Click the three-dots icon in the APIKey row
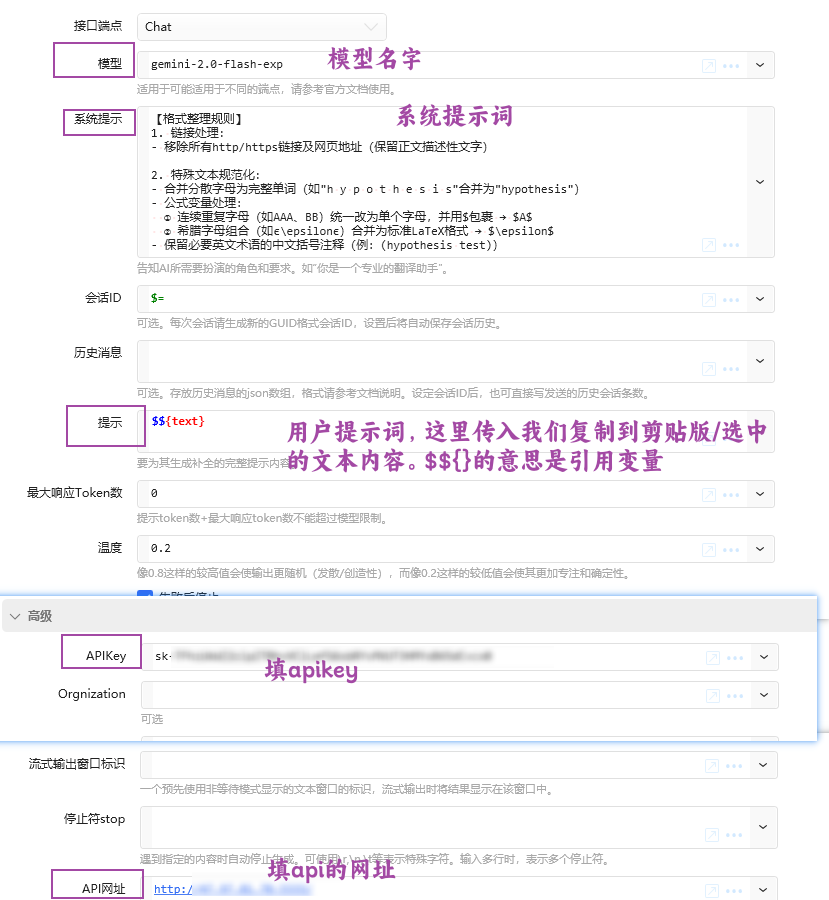 point(735,658)
